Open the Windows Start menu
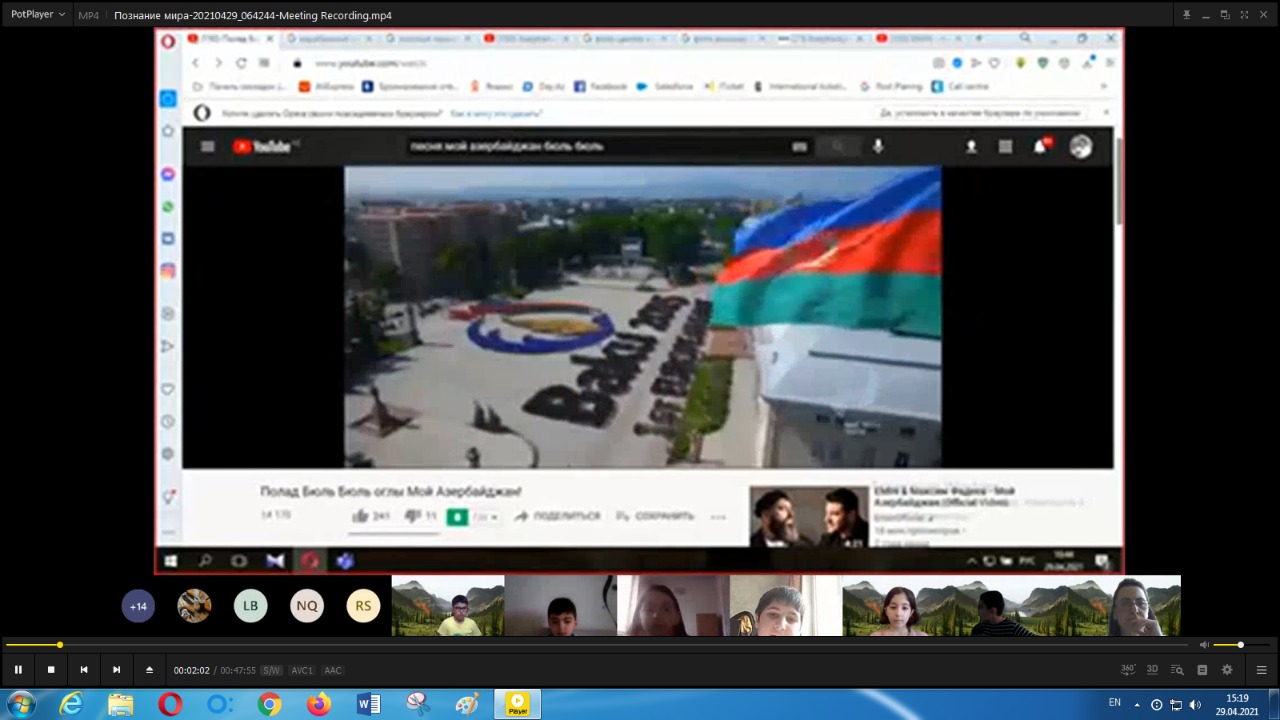Image resolution: width=1280 pixels, height=720 pixels. coord(21,704)
